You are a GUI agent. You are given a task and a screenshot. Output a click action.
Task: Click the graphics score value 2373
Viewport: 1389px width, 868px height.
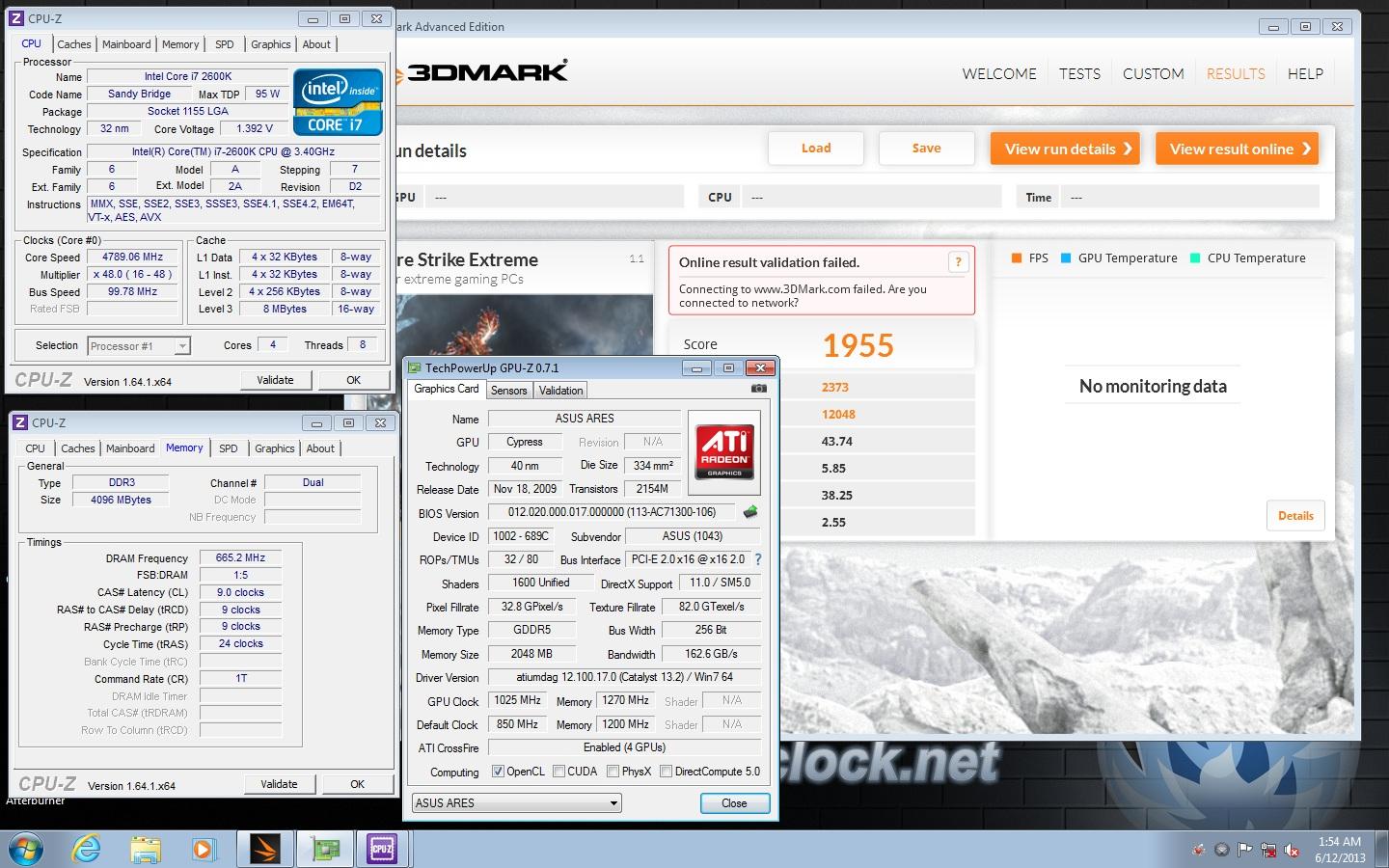coord(835,388)
